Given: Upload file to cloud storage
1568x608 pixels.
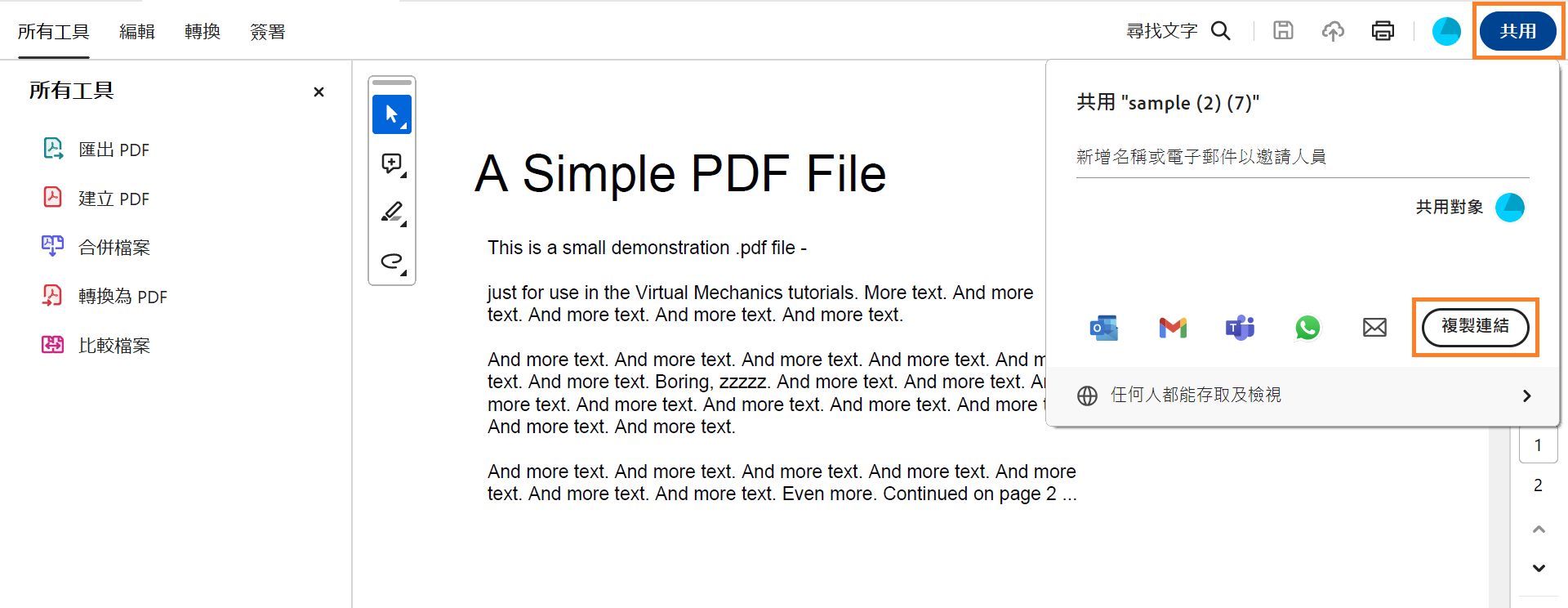Looking at the screenshot, I should tap(1333, 31).
